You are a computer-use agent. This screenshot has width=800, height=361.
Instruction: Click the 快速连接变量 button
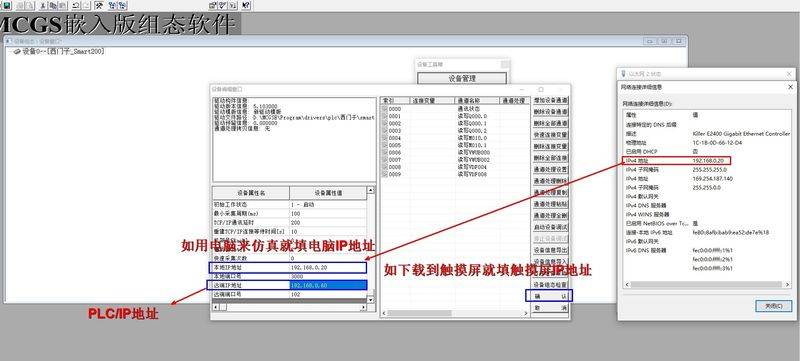point(551,135)
